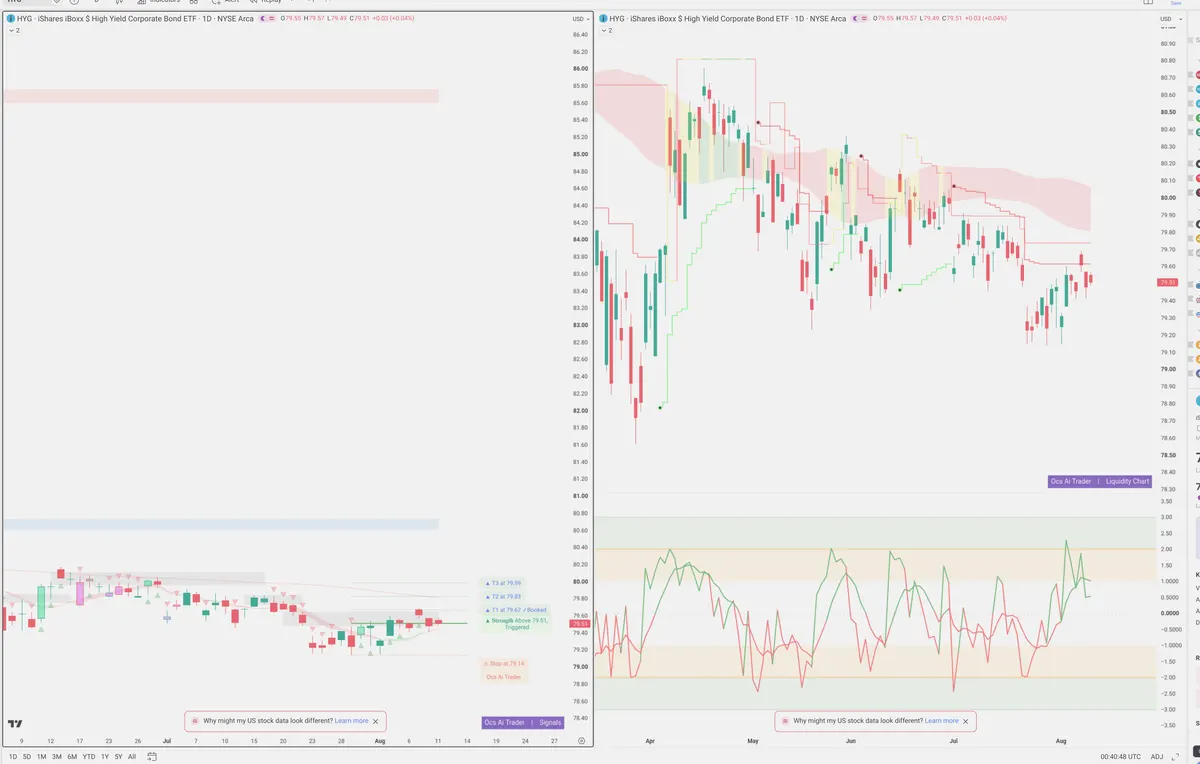Switch to the YTD time range
Image resolution: width=1200 pixels, height=764 pixels.
89,756
